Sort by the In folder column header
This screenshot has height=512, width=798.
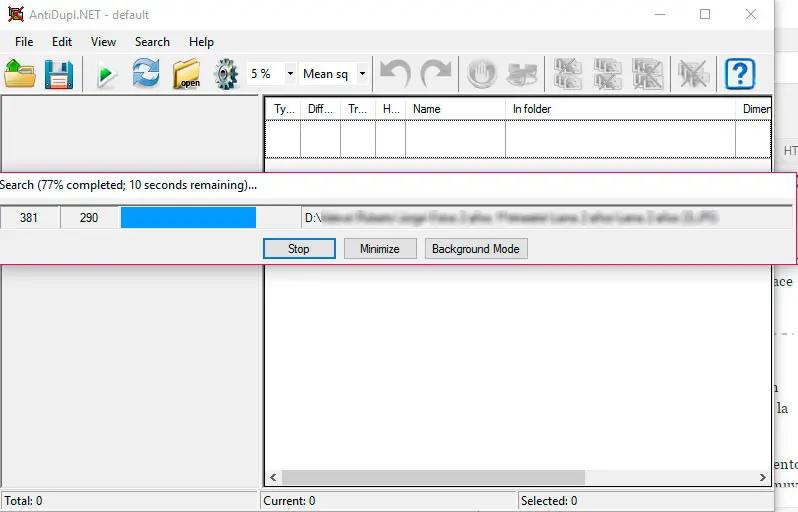620,109
